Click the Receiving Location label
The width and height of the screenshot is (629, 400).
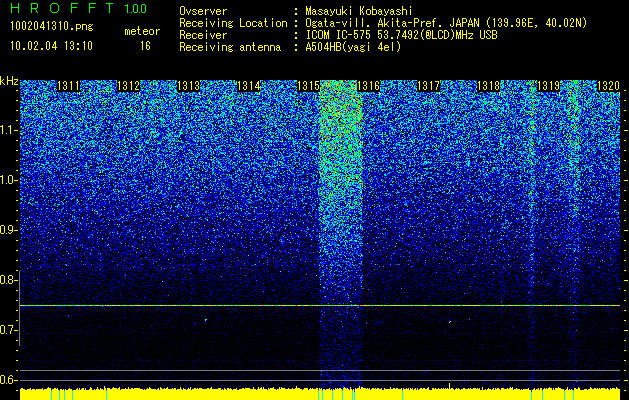(x=233, y=23)
